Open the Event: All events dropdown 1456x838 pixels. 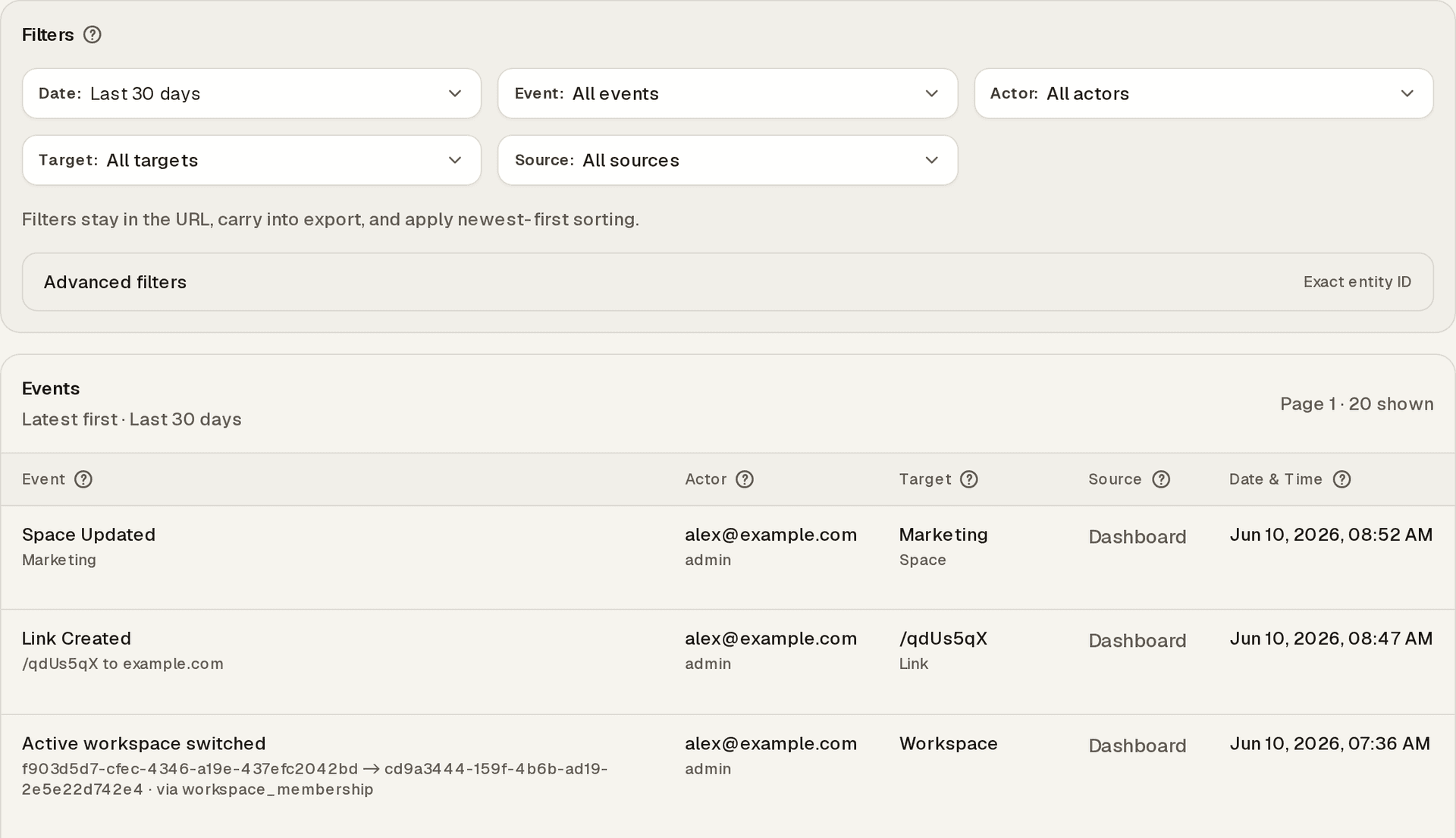(x=727, y=93)
